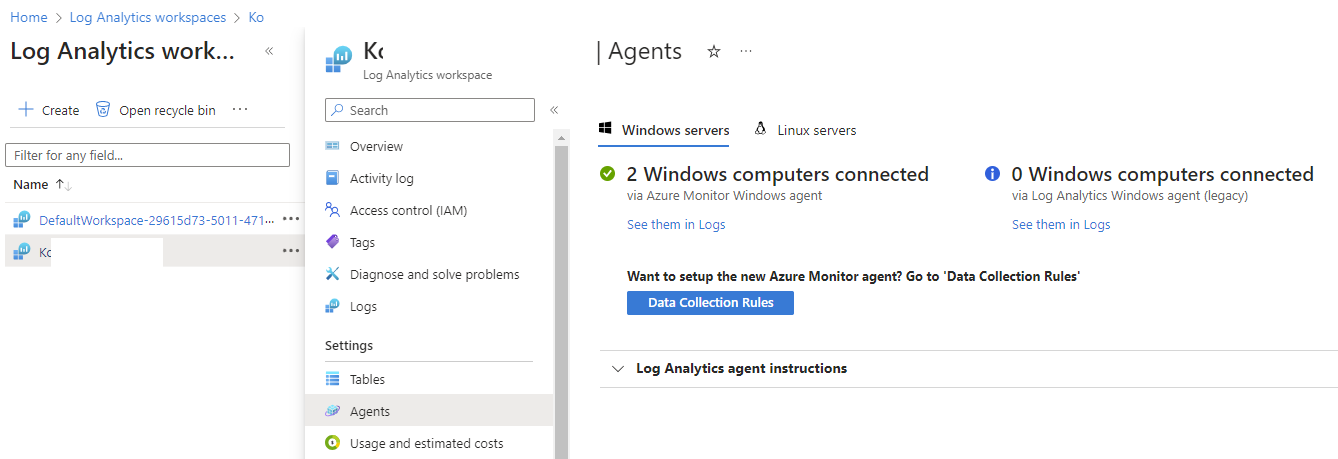
Task: Click the Logs menu icon
Action: click(x=332, y=306)
